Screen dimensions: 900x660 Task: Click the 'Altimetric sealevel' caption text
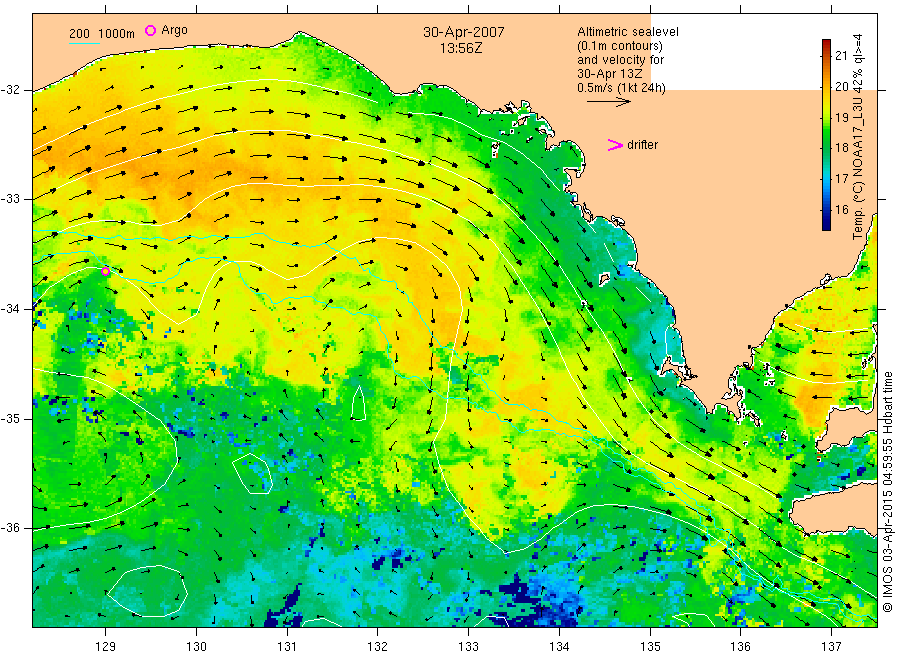coord(628,32)
